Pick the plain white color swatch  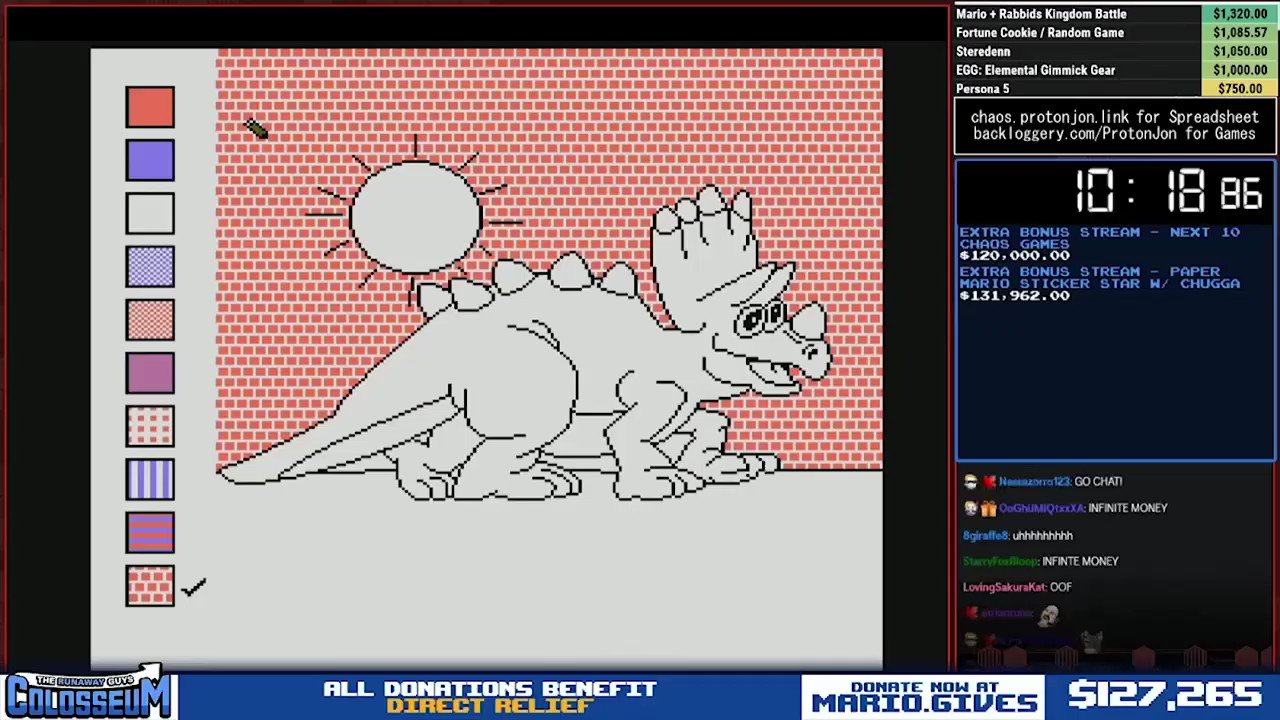pos(150,213)
